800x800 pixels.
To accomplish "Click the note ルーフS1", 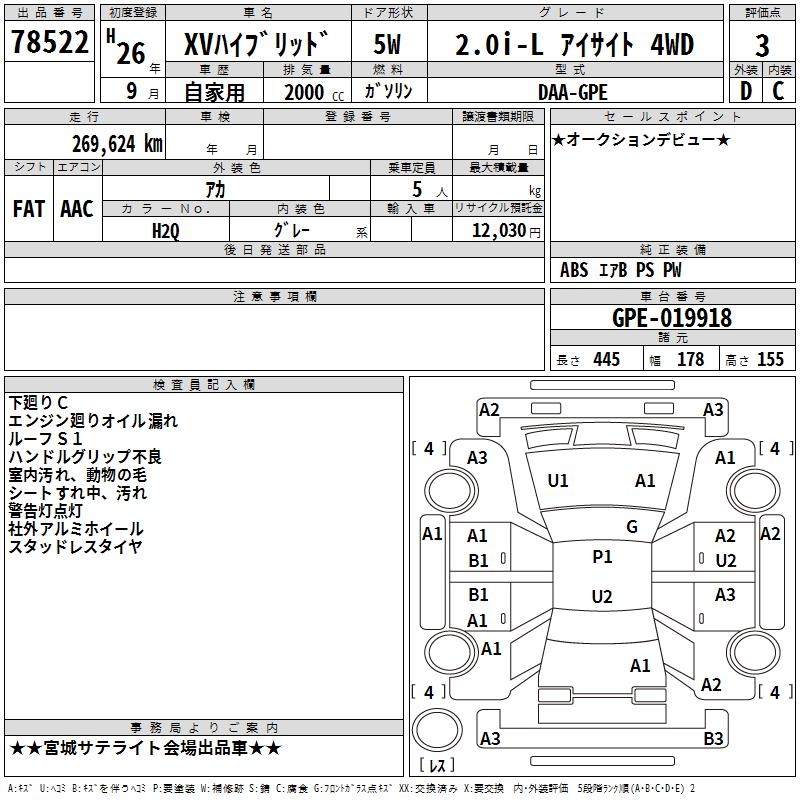I will coord(45,438).
